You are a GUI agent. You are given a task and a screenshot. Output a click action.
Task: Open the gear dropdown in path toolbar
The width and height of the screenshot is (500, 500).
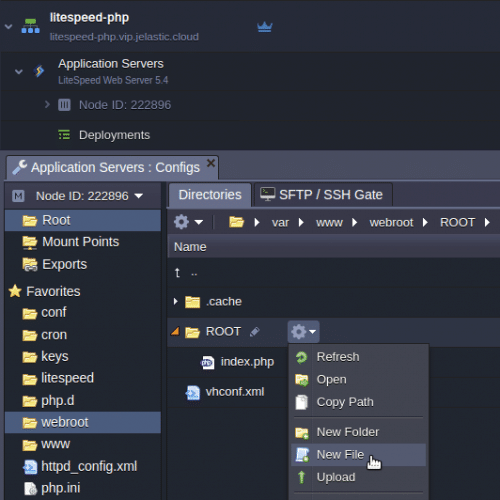pyautogui.click(x=188, y=222)
